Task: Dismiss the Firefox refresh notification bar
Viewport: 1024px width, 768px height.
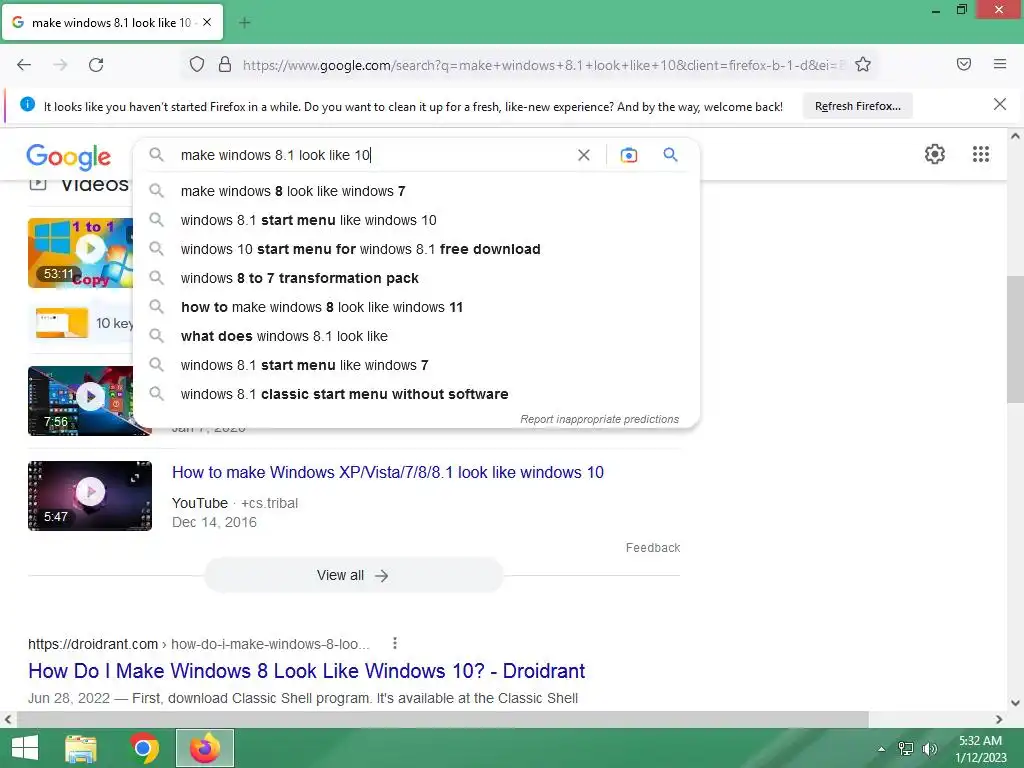Action: coord(999,104)
